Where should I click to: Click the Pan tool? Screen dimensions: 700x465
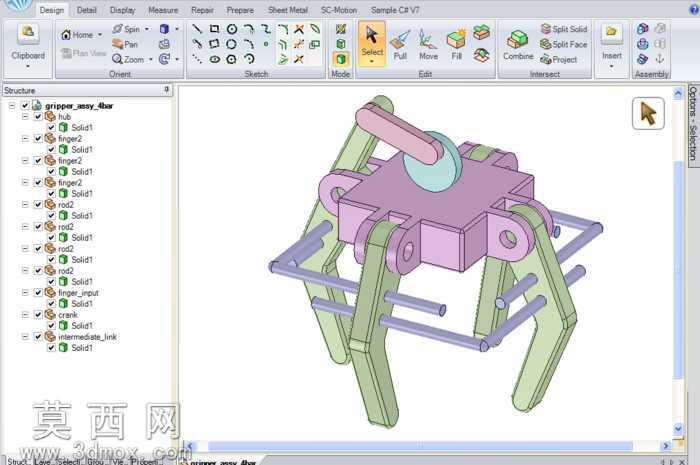coord(125,44)
